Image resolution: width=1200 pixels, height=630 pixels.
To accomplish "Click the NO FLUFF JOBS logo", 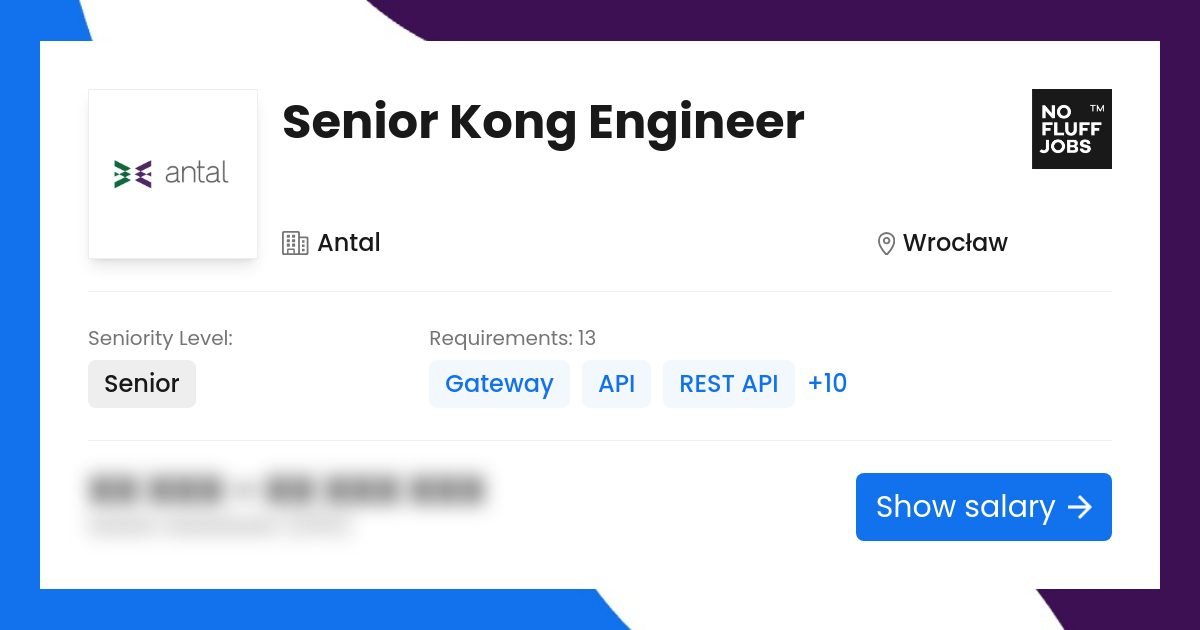I will click(x=1071, y=129).
